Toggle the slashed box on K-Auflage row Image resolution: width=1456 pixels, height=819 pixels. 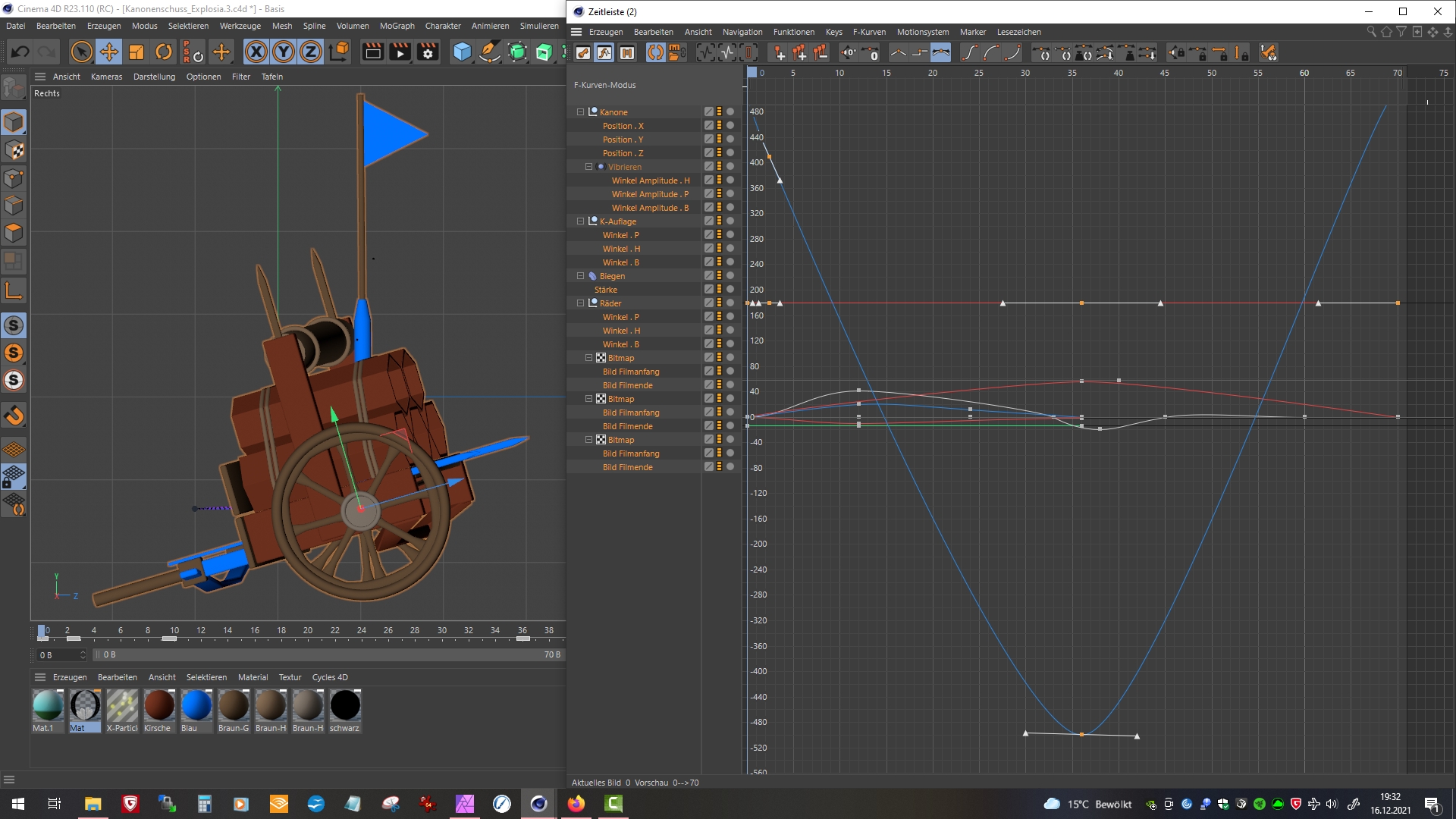point(708,221)
